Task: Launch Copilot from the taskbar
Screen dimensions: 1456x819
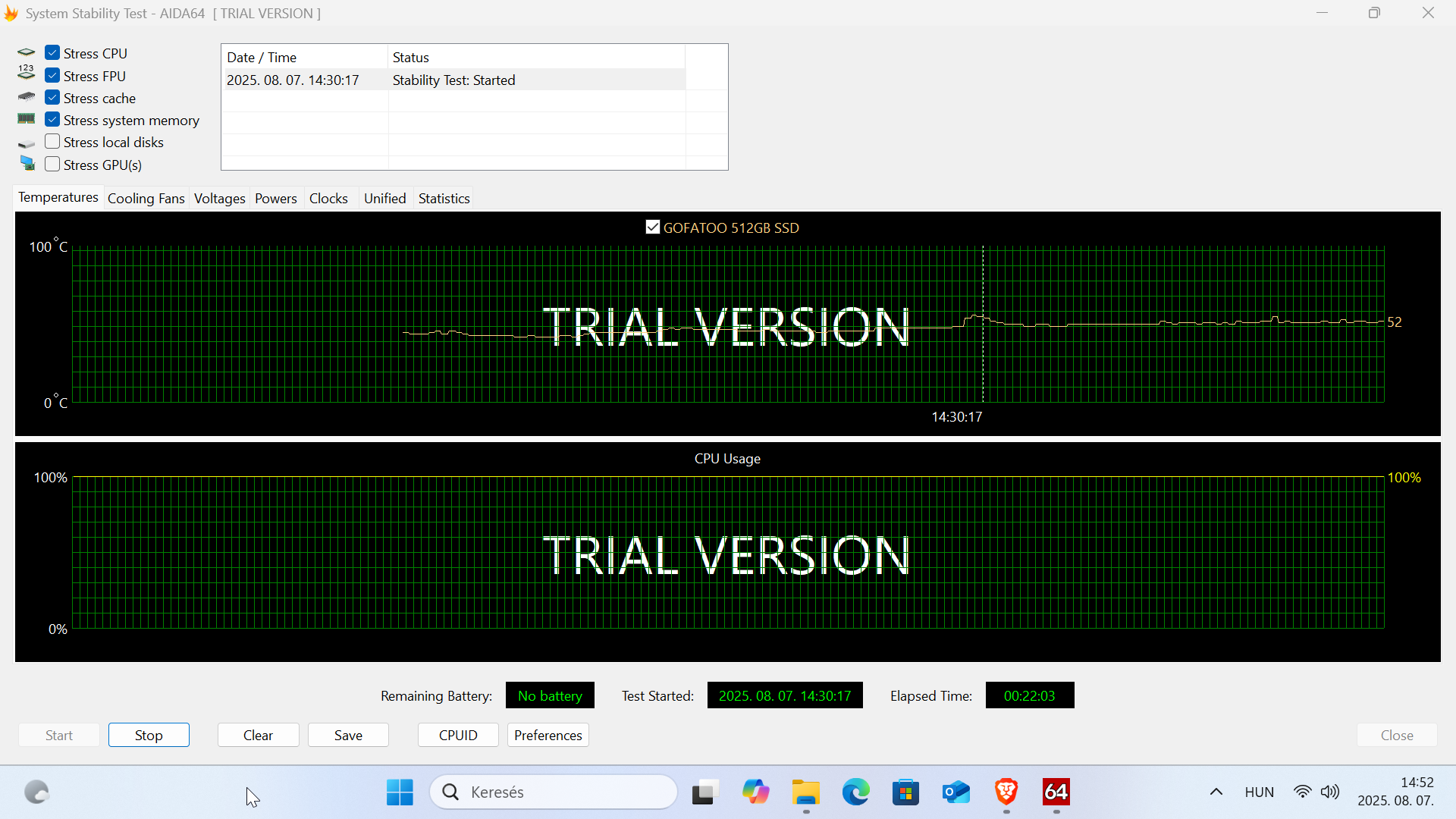Action: point(755,792)
